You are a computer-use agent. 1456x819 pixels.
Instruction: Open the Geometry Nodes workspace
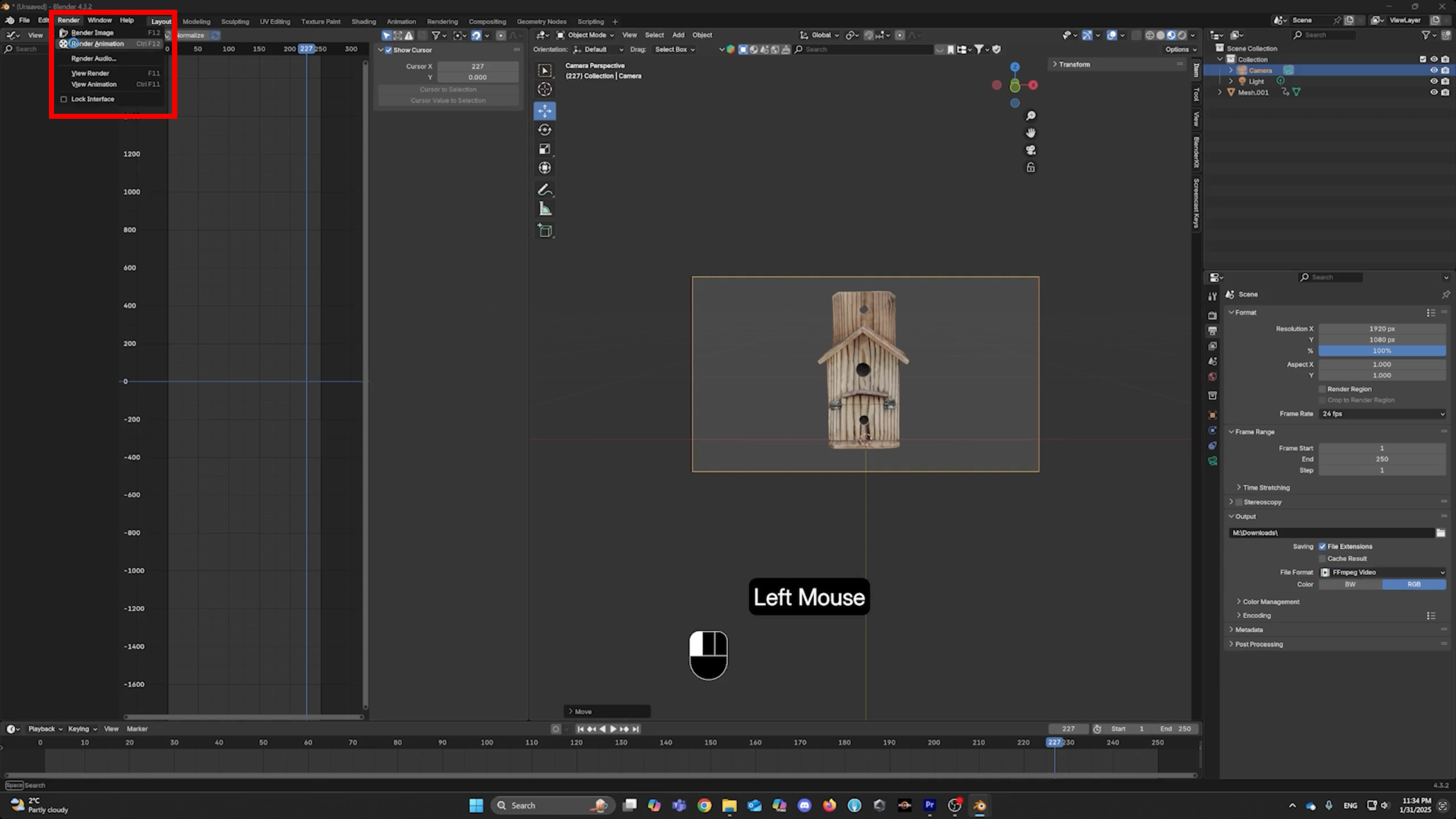(541, 21)
